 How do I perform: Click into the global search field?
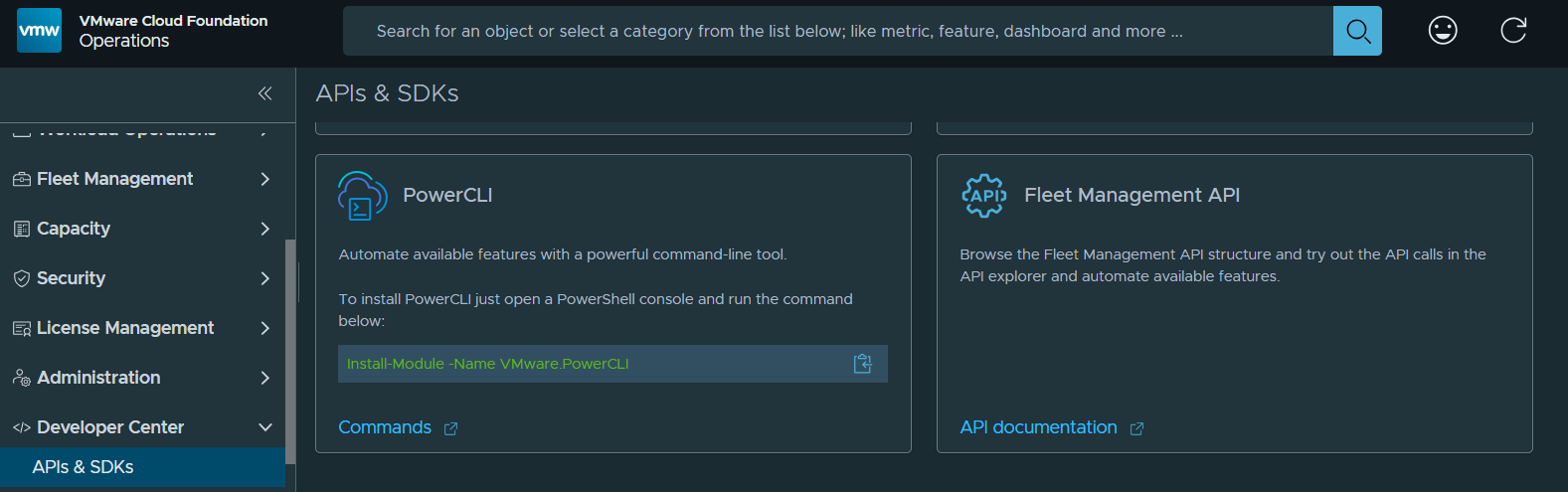[x=838, y=31]
